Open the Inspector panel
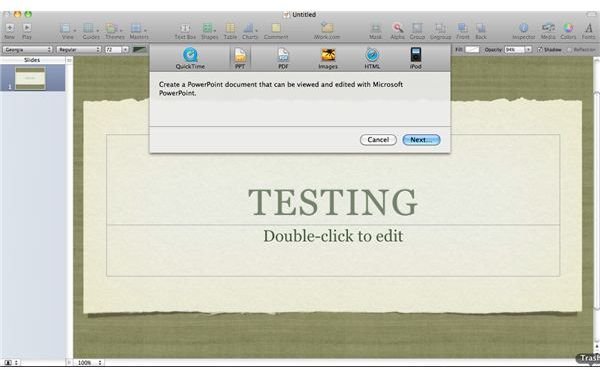This screenshot has width=600, height=370. (523, 31)
